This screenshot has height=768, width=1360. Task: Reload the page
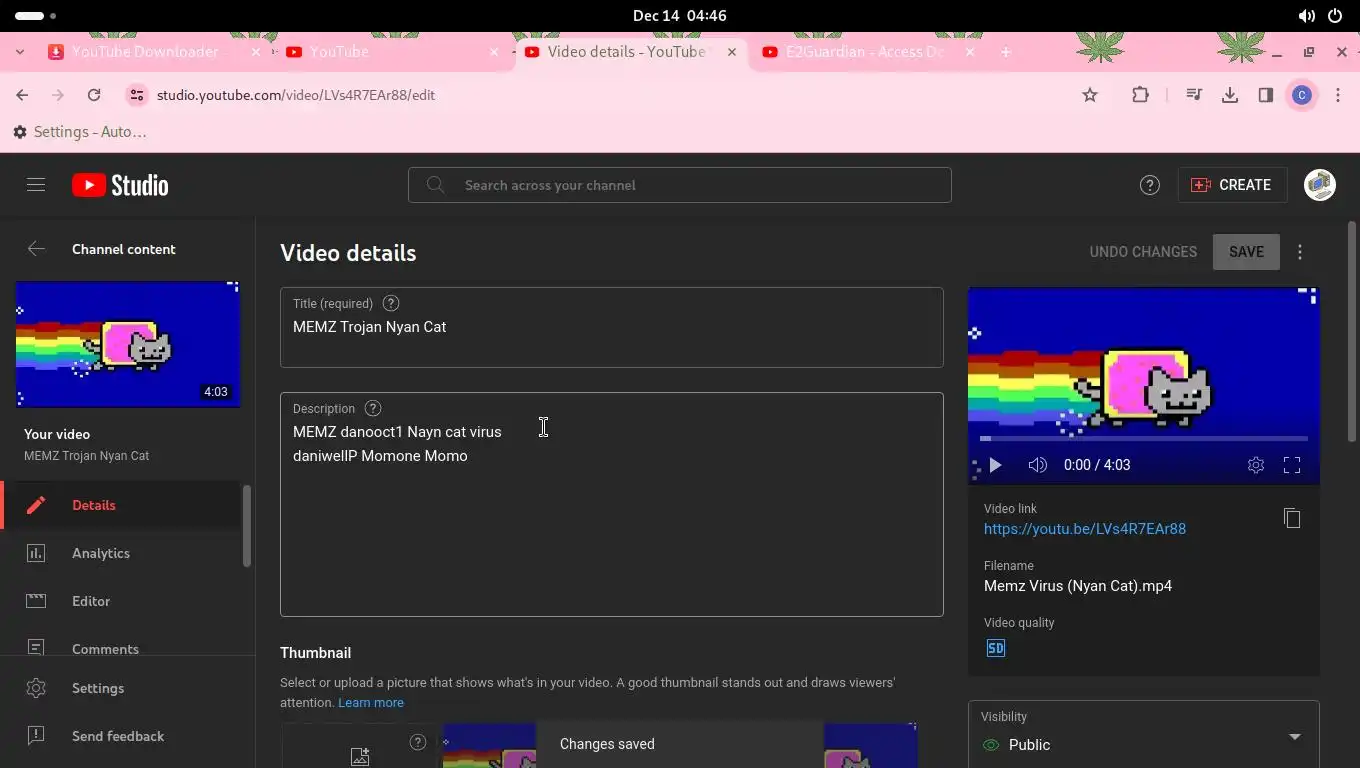coord(94,95)
